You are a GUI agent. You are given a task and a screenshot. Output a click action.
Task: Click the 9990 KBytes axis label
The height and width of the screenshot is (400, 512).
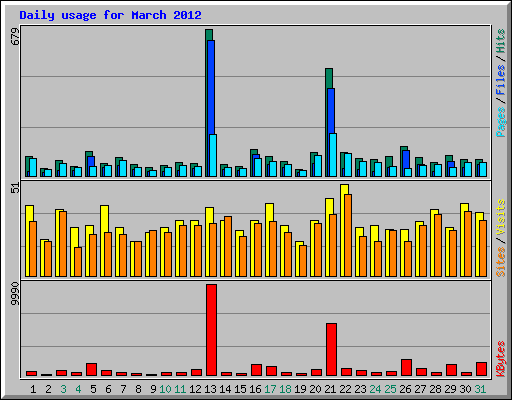[x=15, y=294]
